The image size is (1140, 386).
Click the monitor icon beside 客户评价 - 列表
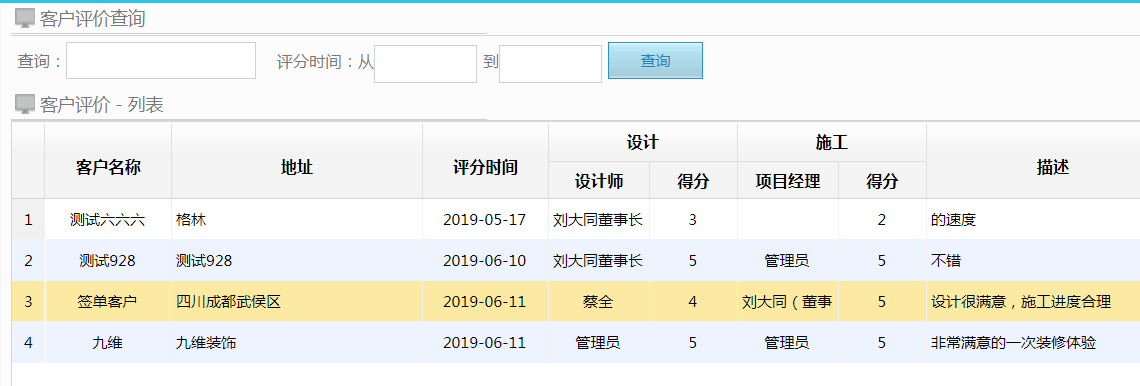pyautogui.click(x=25, y=105)
